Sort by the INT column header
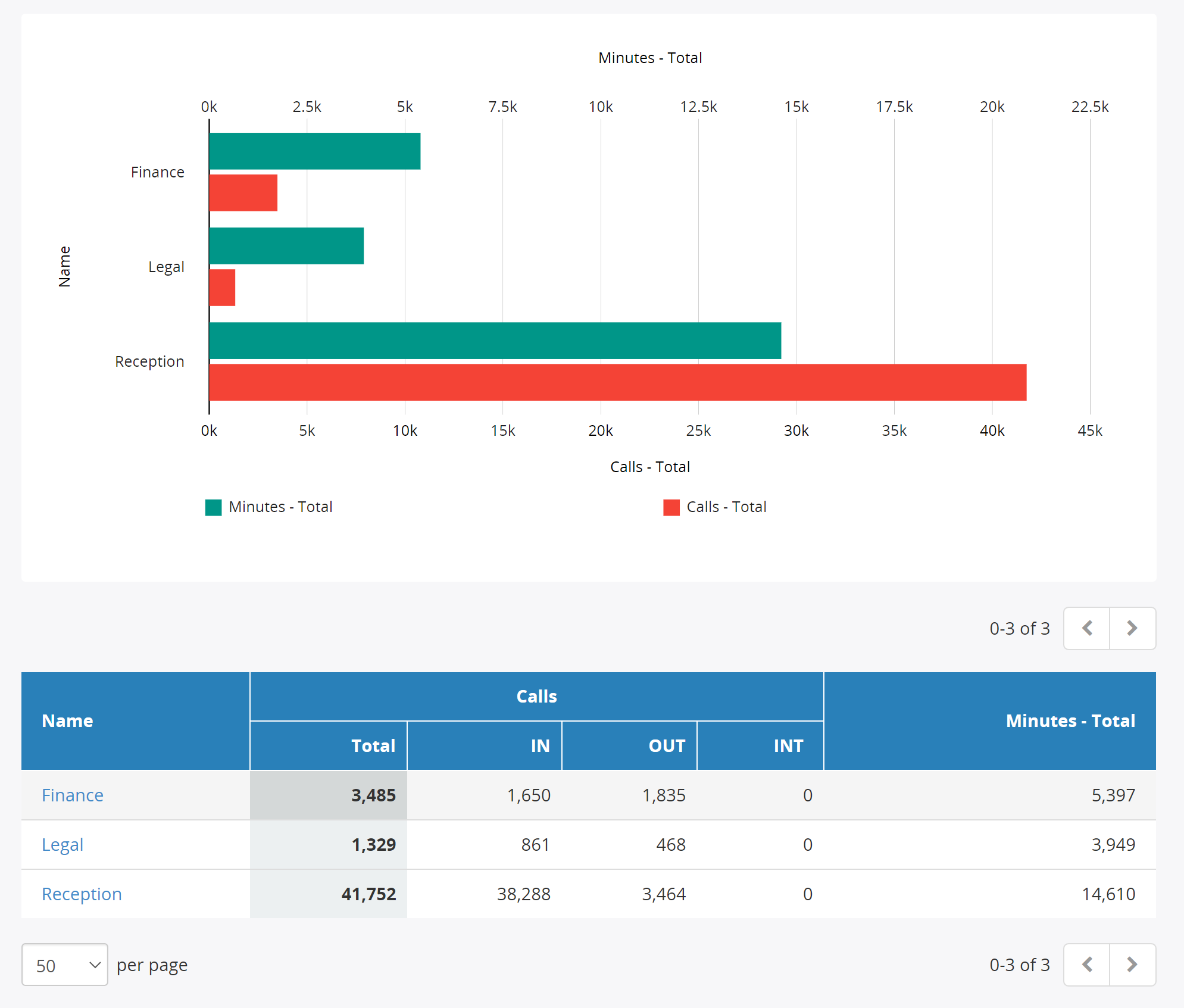The height and width of the screenshot is (1008, 1184). click(x=760, y=745)
